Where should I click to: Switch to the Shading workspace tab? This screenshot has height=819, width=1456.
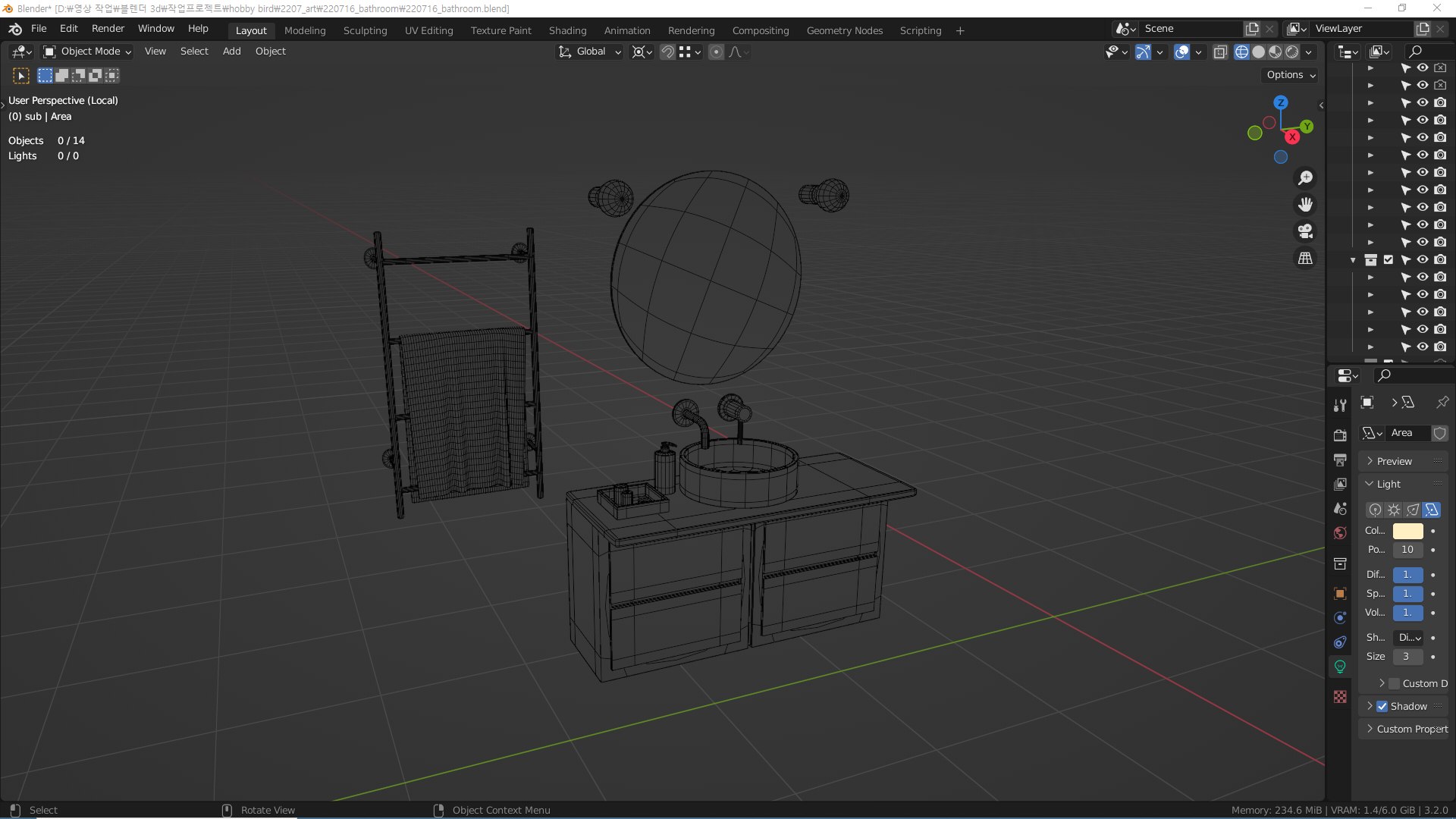click(x=567, y=30)
